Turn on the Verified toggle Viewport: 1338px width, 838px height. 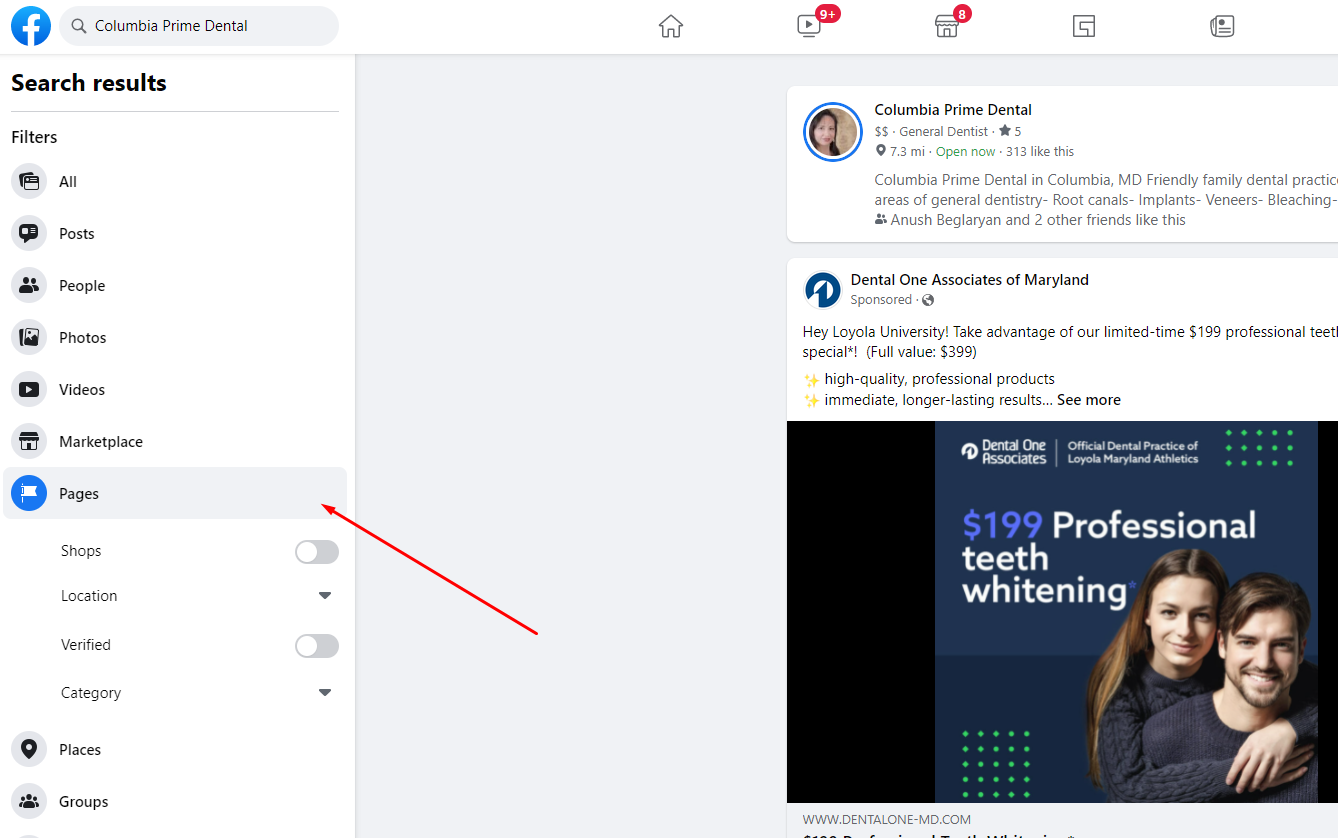[x=317, y=646]
